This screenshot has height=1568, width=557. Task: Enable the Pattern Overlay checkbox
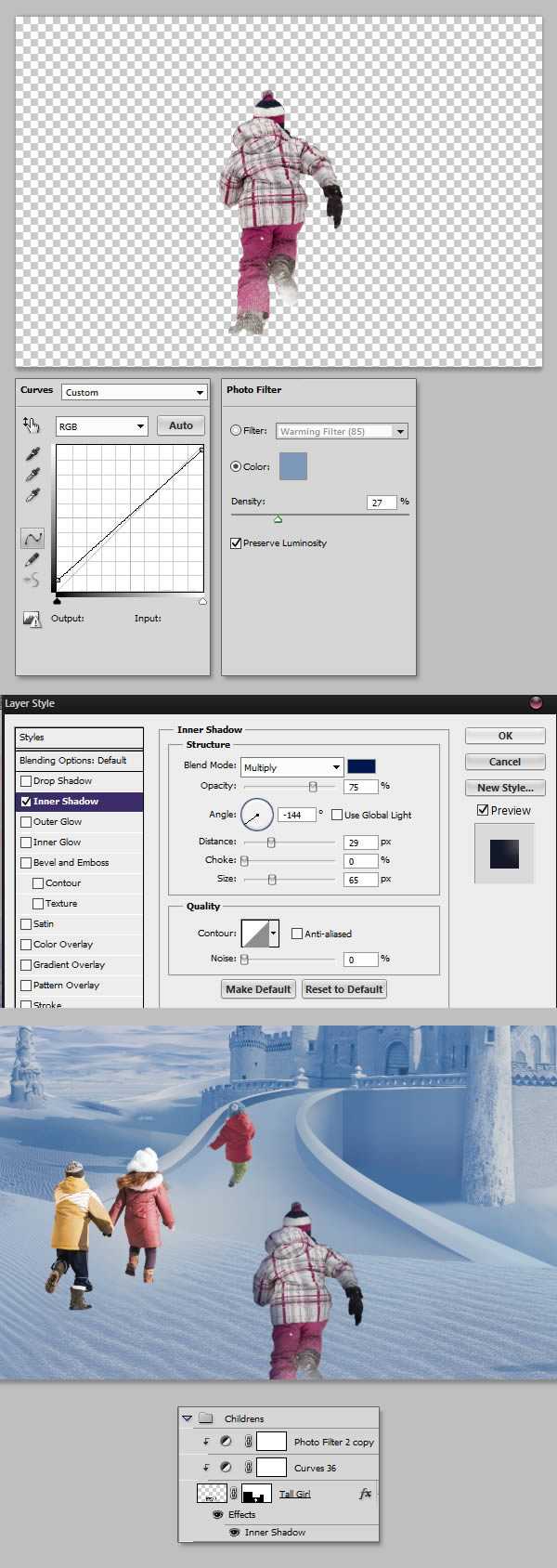coord(26,986)
